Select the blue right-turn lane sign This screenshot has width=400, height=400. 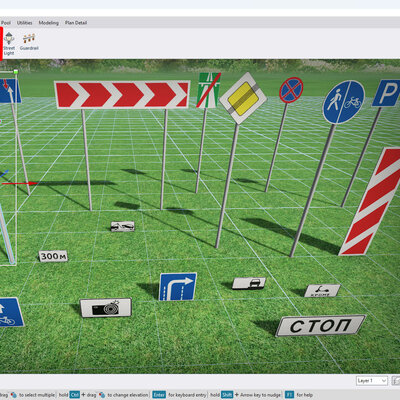tap(177, 287)
